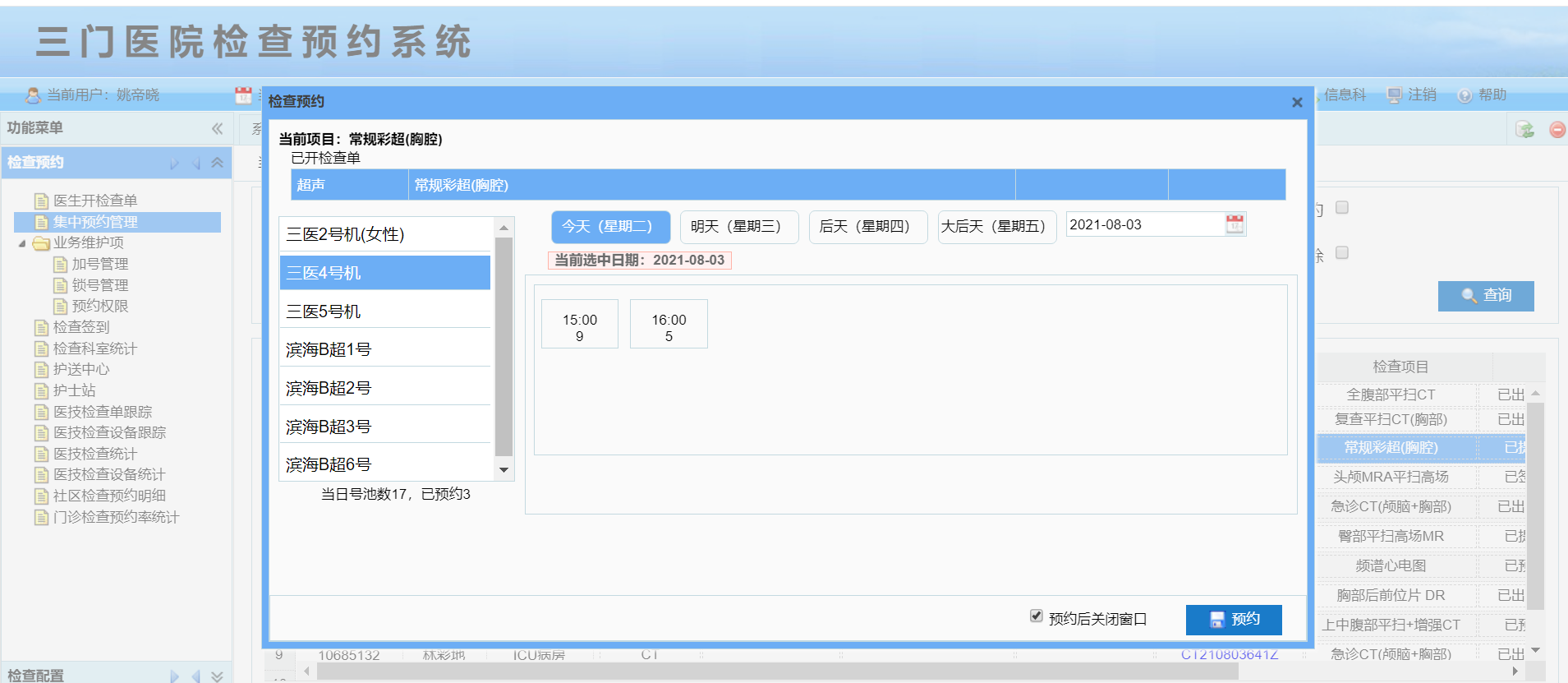Open 检查签到 in the sidebar

click(x=81, y=327)
